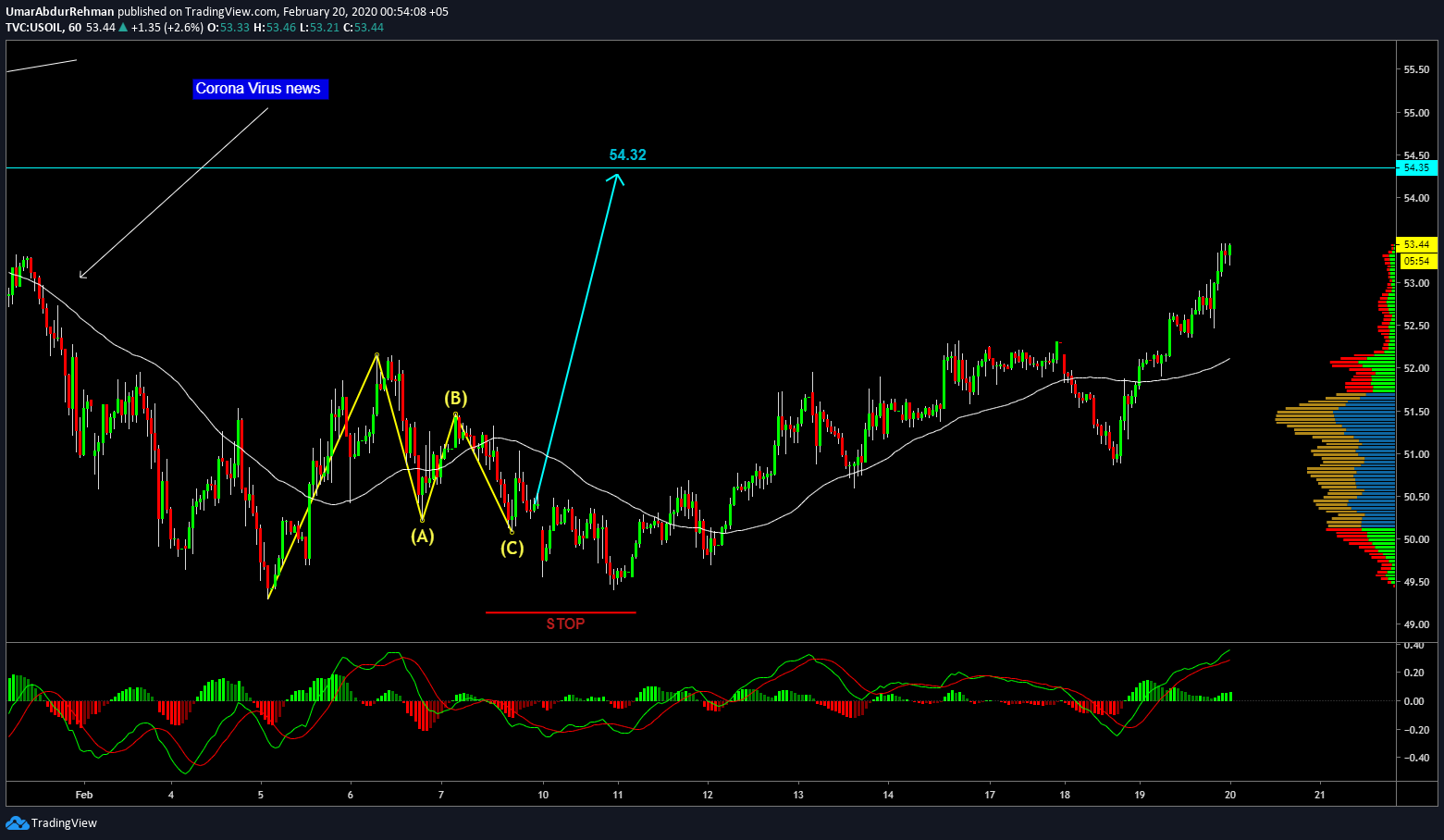Click the (B) wave label

pos(455,399)
